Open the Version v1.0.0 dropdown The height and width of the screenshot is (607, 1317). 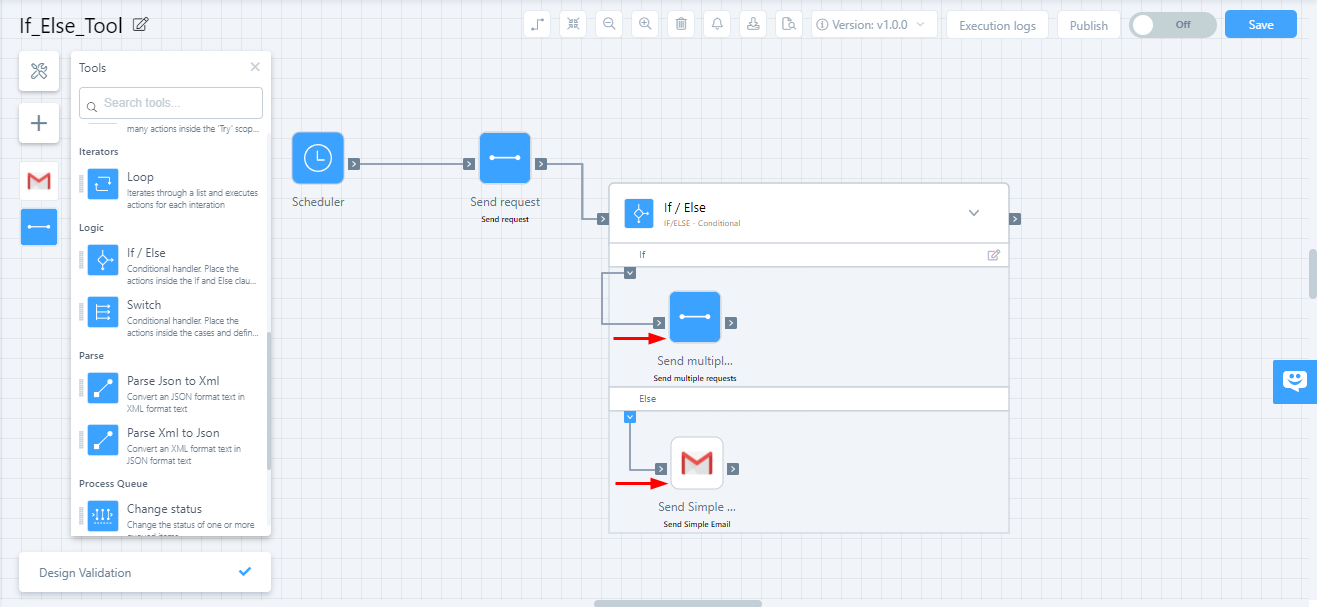pos(874,25)
